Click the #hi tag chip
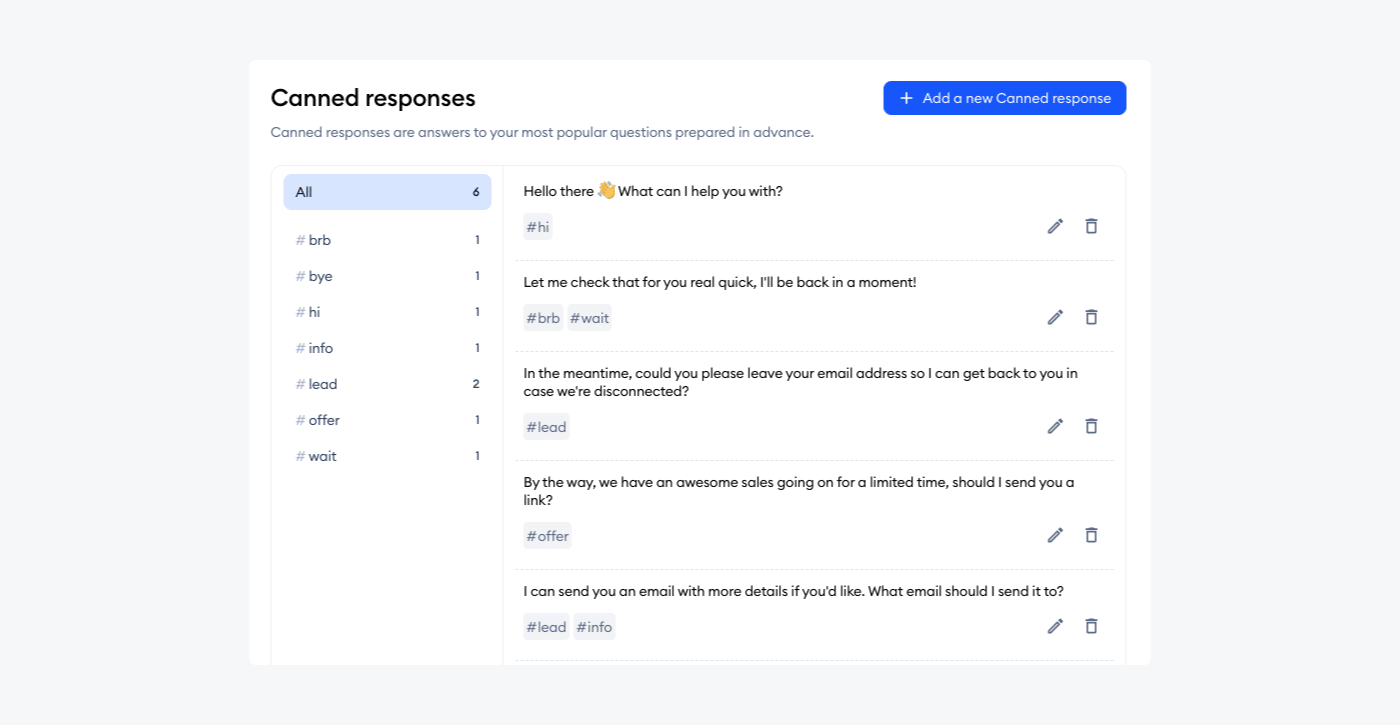 coord(538,227)
